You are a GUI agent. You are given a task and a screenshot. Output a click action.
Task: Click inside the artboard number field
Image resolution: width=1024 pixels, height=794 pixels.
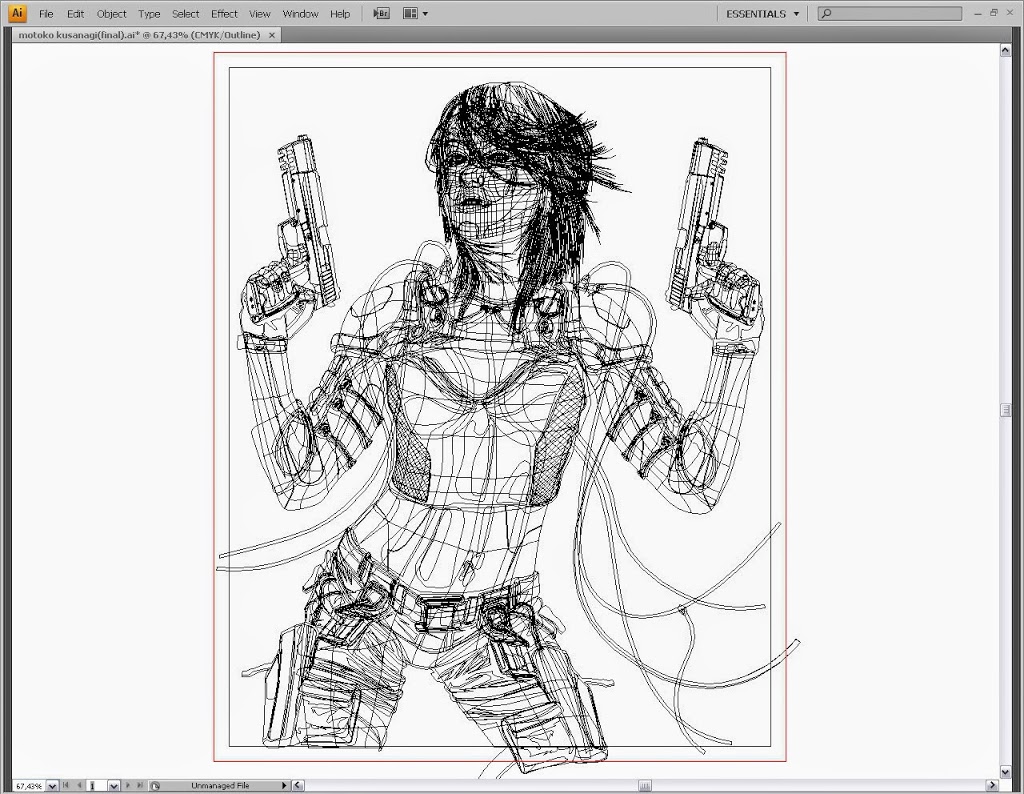(95, 785)
